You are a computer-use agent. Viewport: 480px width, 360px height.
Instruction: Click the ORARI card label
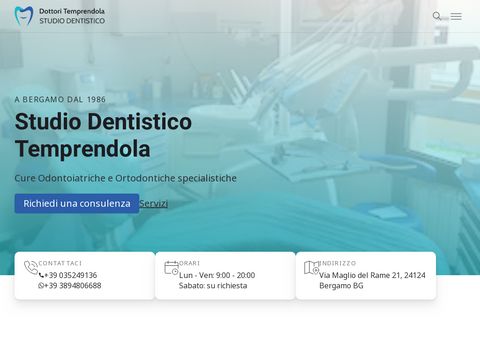click(189, 263)
